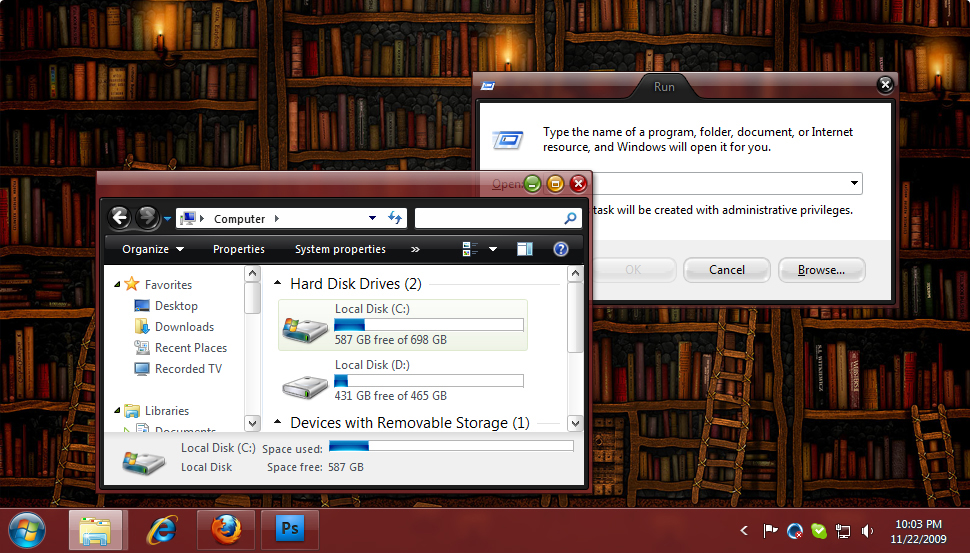Collapse the Hard Disk Drives group
This screenshot has height=553, width=970.
point(278,284)
